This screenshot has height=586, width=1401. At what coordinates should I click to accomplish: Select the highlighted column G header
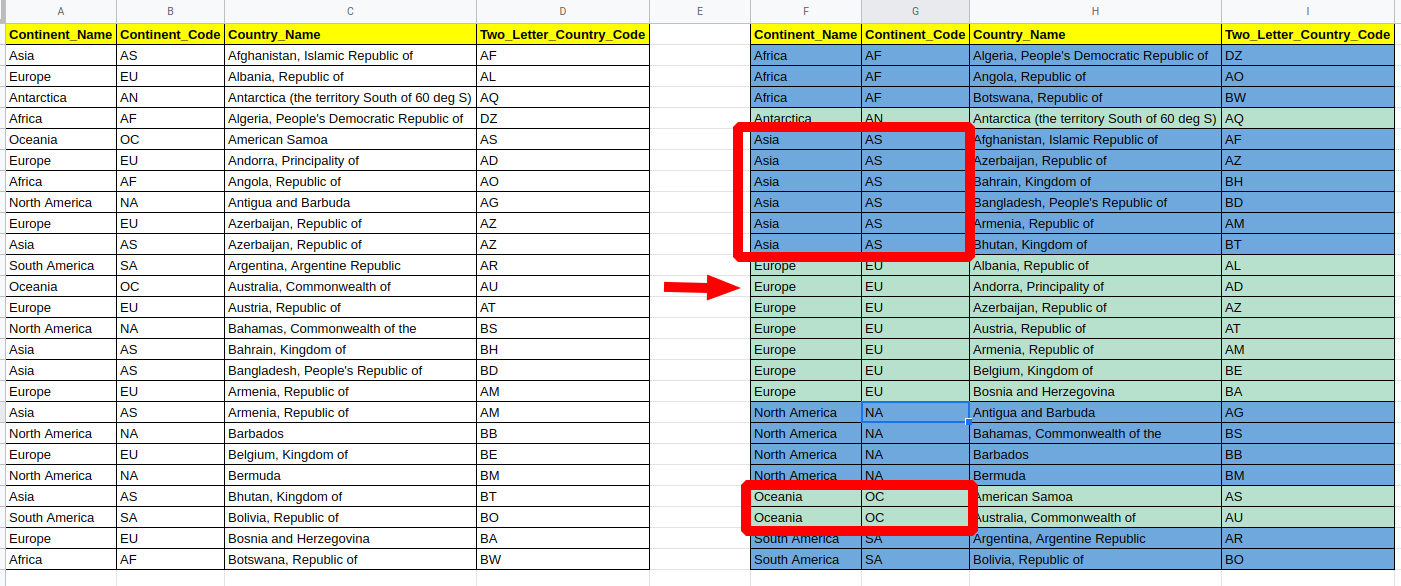913,11
